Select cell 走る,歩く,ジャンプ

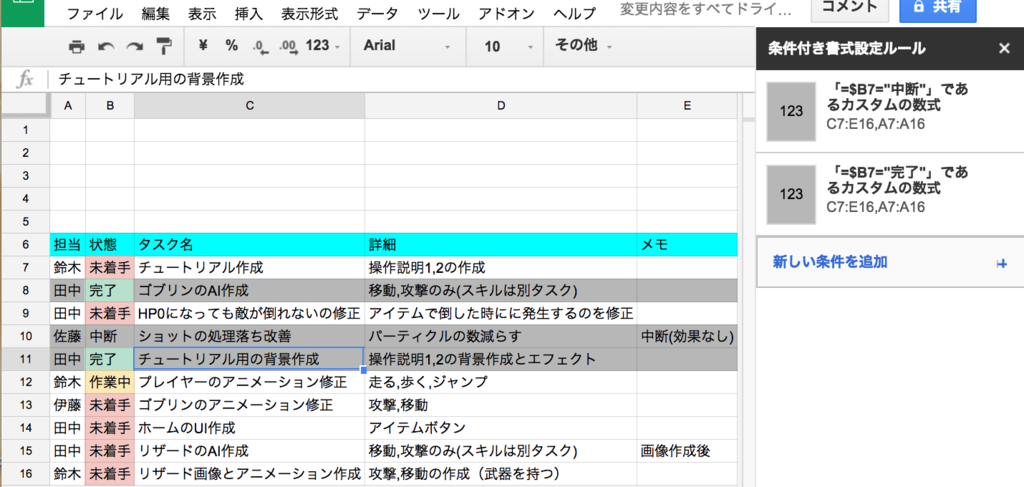pyautogui.click(x=501, y=382)
